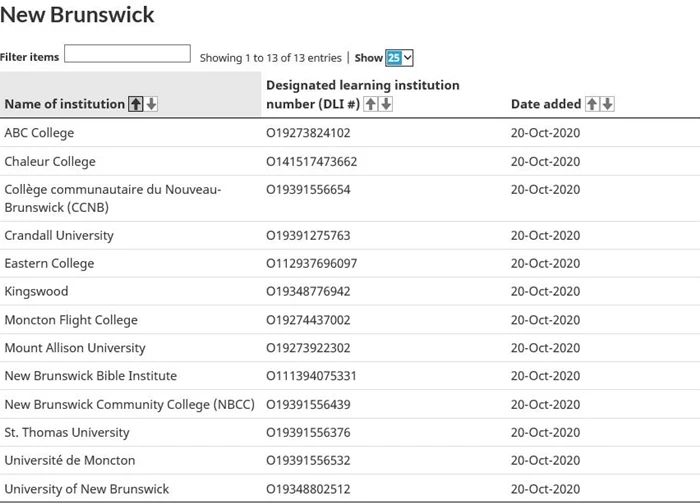The width and height of the screenshot is (700, 504).
Task: Sort Date added descending
Action: pos(608,104)
